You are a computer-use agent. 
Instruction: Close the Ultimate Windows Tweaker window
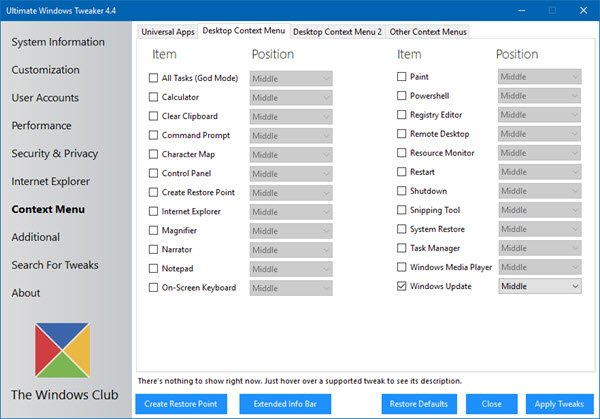583,10
